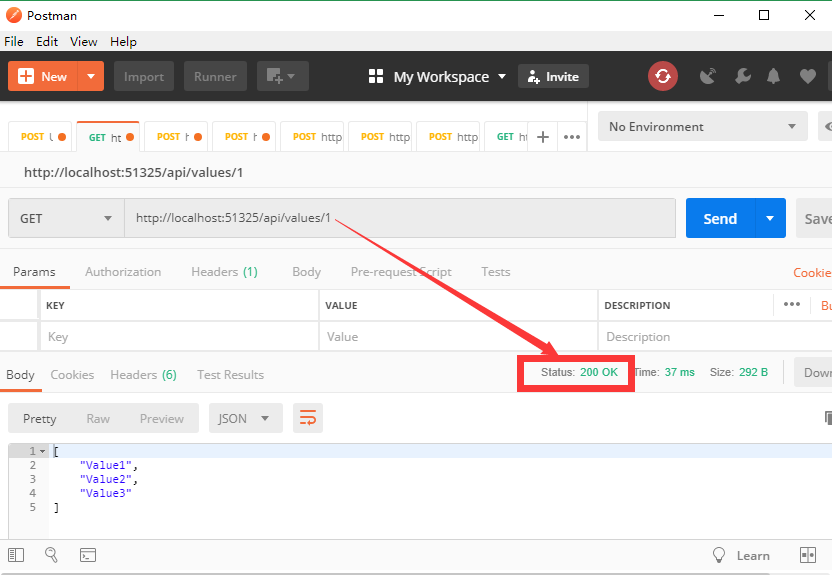Click the "Value2" line in response
This screenshot has height=575, width=832.
coord(109,479)
